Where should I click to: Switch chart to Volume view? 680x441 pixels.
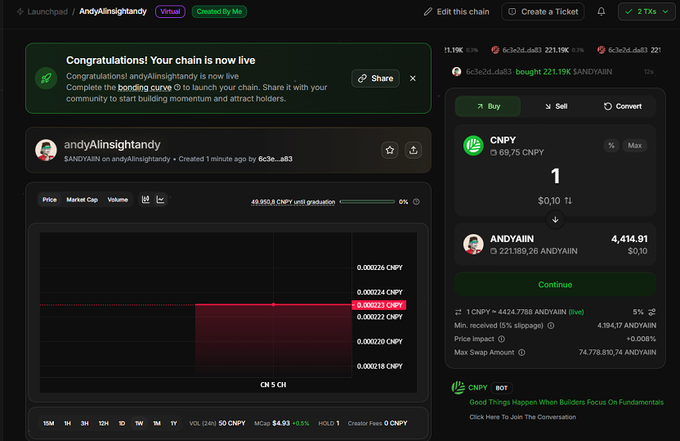(118, 200)
